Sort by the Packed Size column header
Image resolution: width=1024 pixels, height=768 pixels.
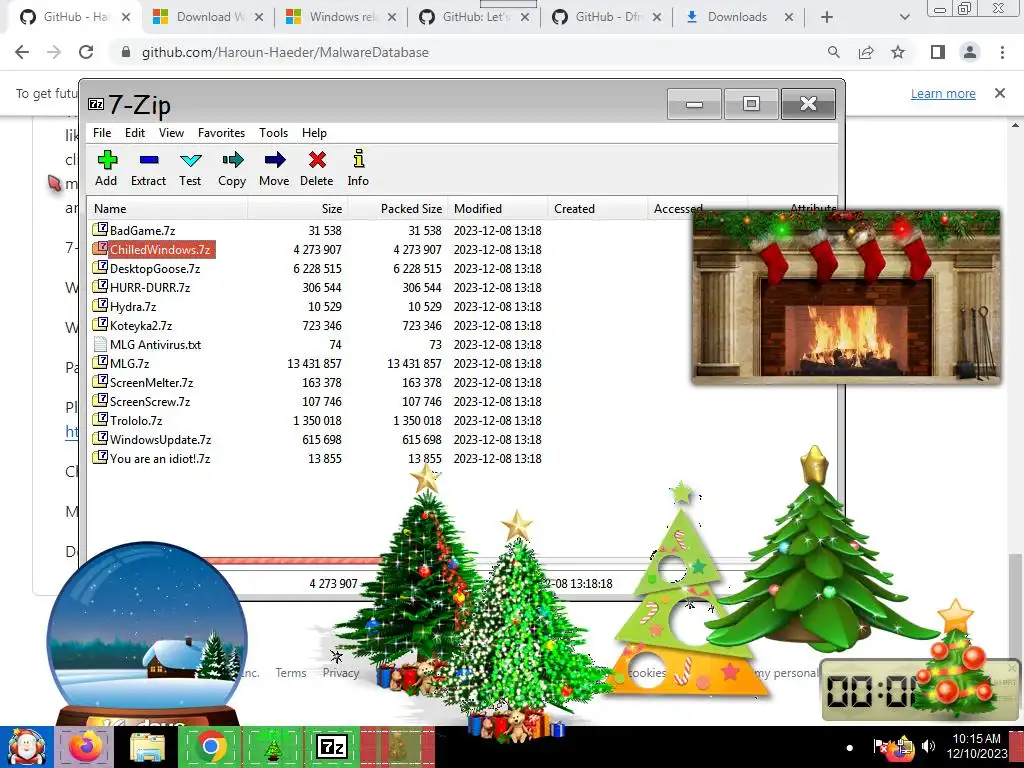(x=397, y=208)
